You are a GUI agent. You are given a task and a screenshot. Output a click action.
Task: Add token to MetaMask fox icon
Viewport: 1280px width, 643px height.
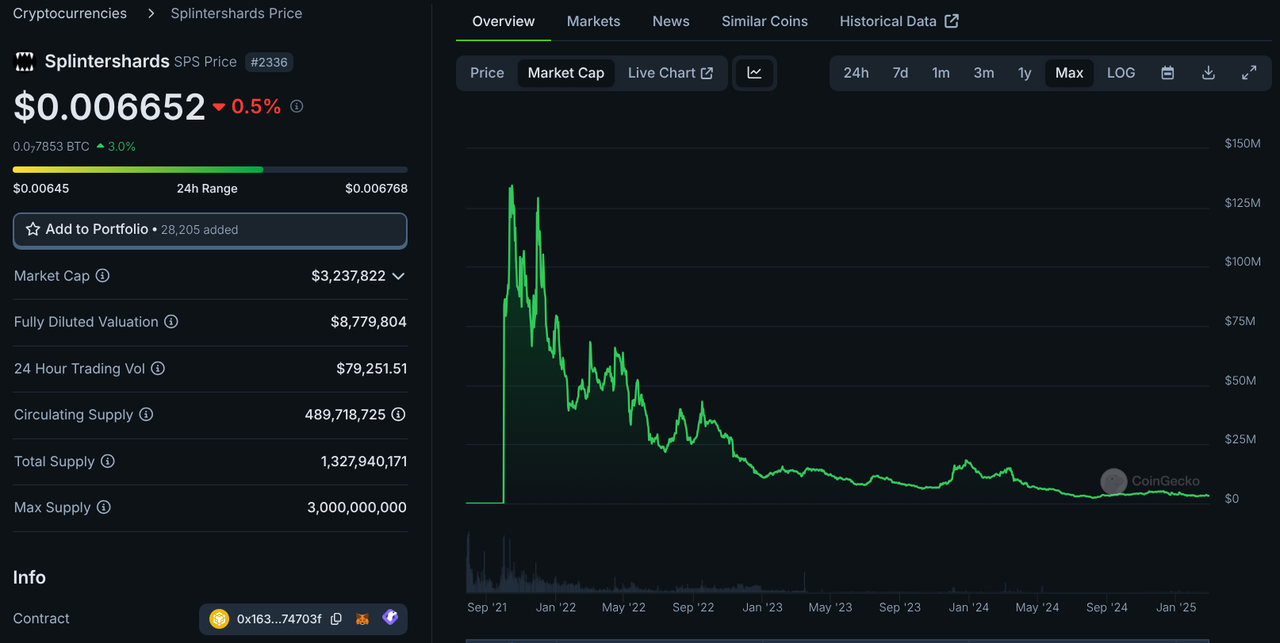[363, 619]
